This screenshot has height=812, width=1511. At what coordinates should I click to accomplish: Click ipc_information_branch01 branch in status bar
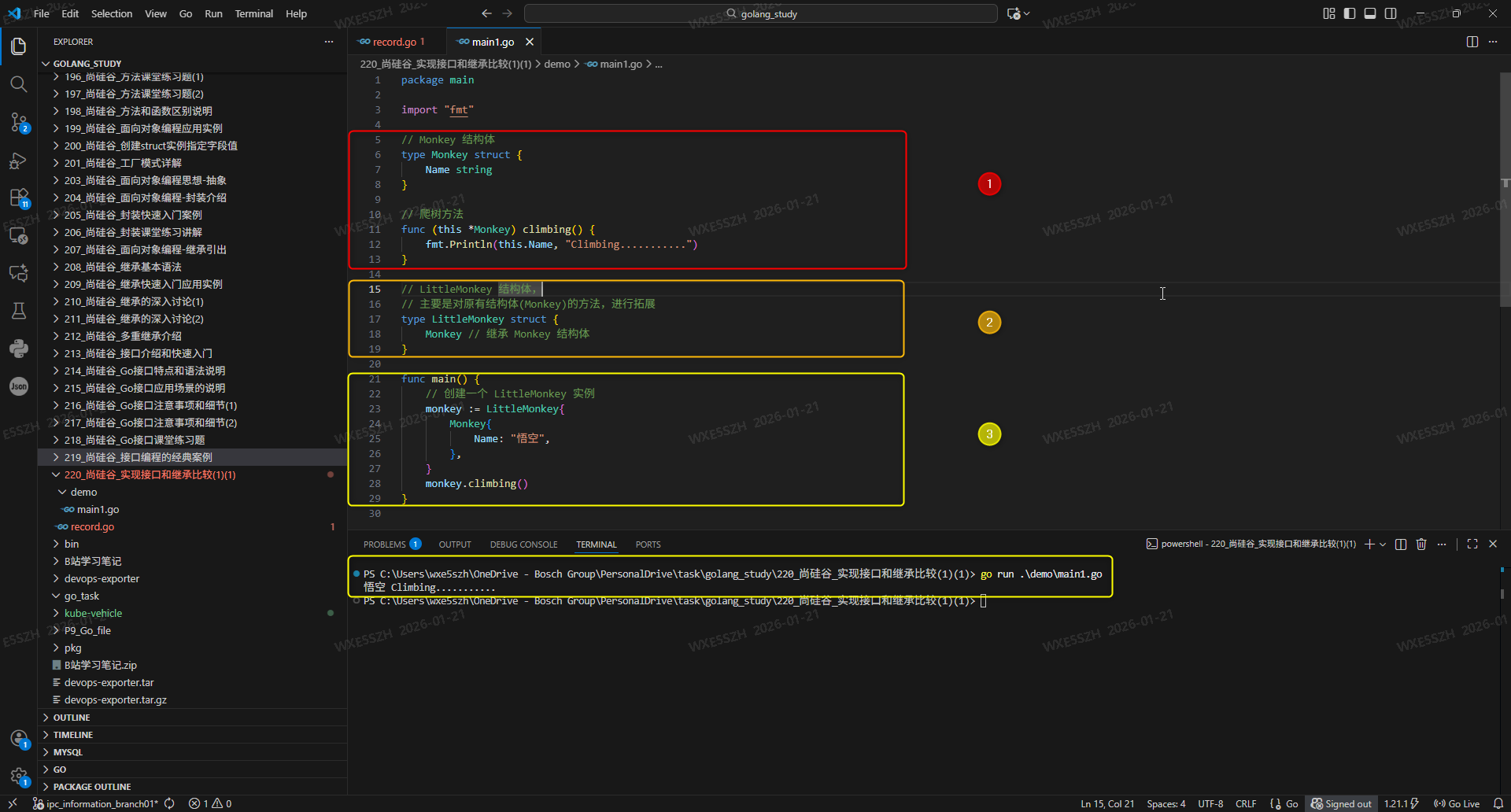coord(95,803)
